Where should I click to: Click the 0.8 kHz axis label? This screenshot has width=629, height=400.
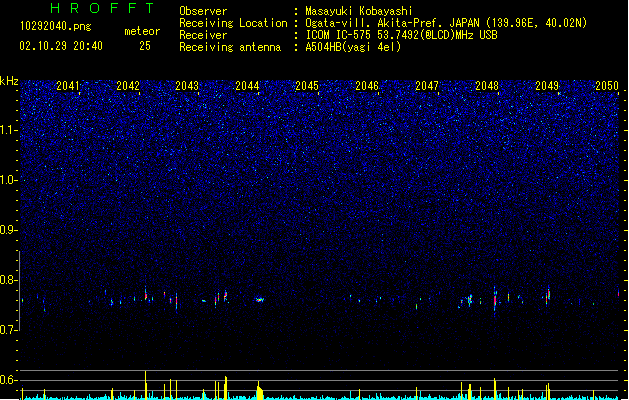point(8,280)
